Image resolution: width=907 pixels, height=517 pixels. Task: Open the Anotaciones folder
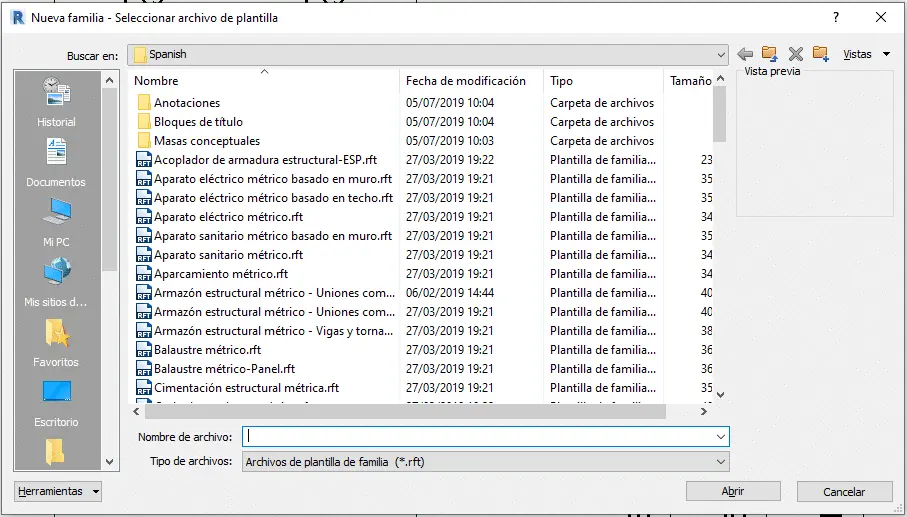[x=186, y=103]
